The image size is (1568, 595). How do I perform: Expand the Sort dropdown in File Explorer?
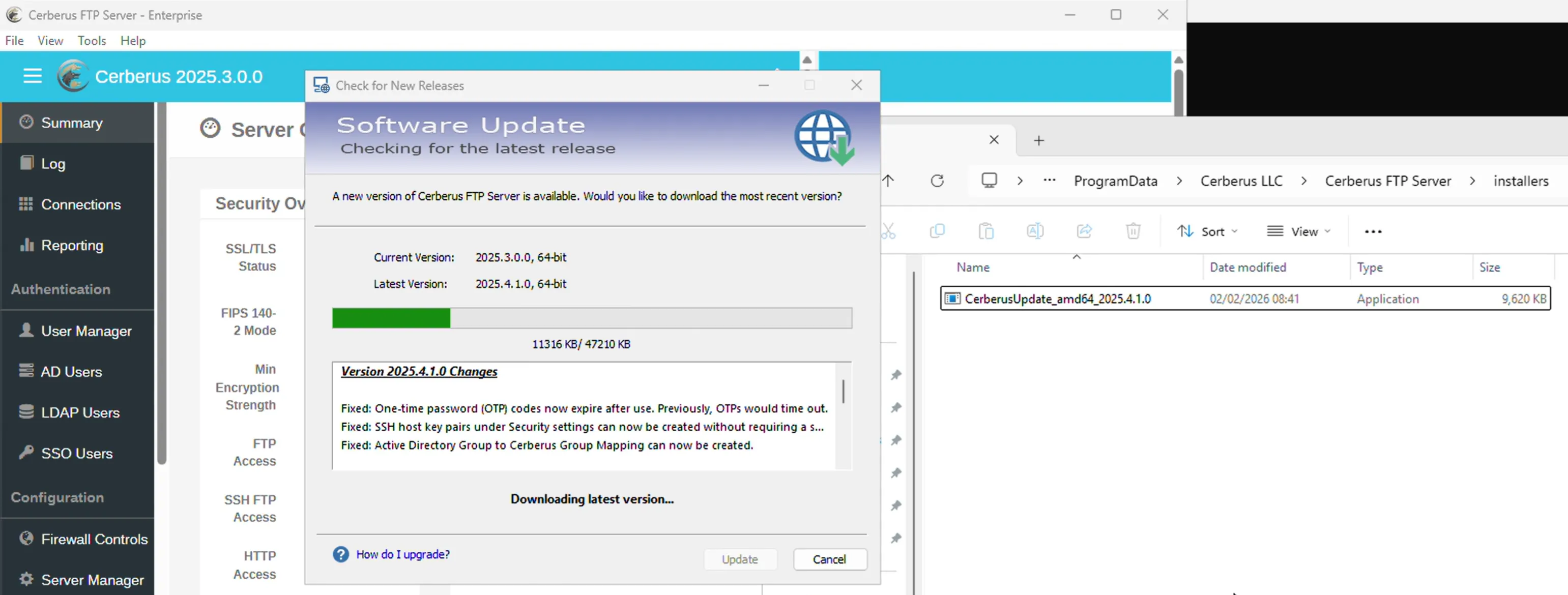[1208, 231]
